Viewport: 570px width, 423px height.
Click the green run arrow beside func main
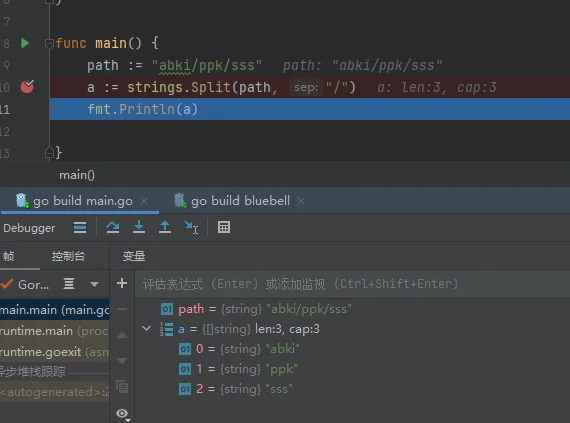coord(25,43)
